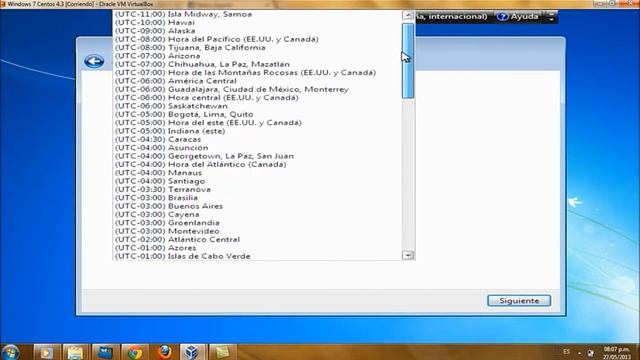Select (UTC-05:00) Indiana (este)
Screen dimensions: 640x360
point(257,131)
